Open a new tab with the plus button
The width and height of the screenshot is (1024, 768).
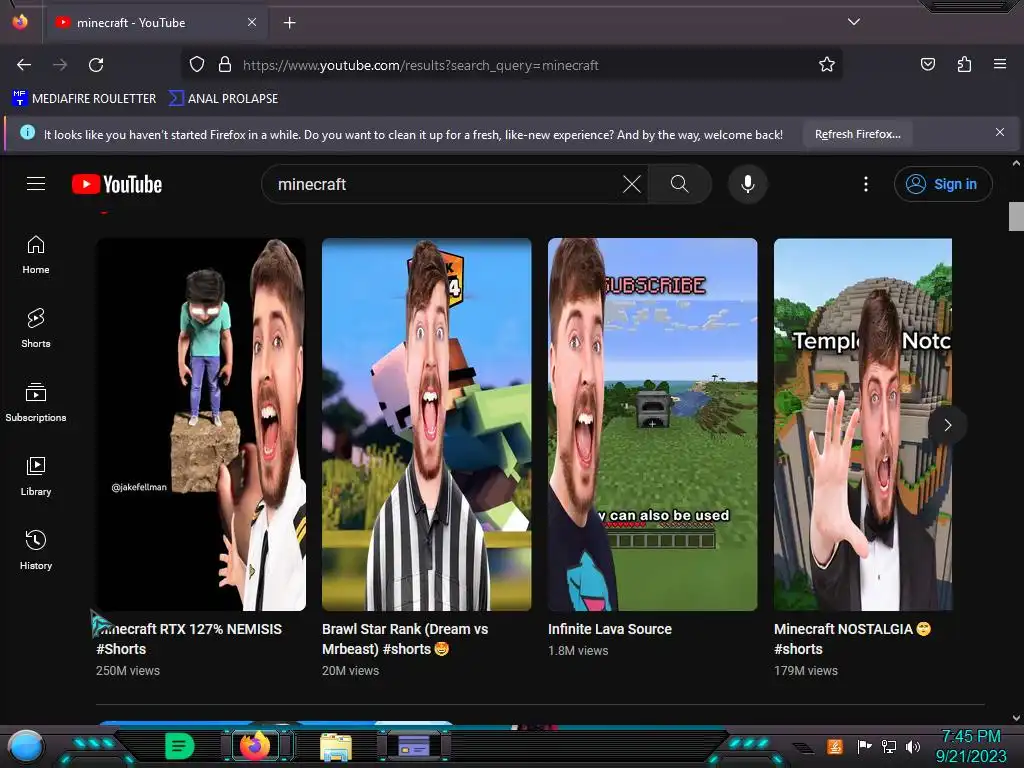coord(289,23)
